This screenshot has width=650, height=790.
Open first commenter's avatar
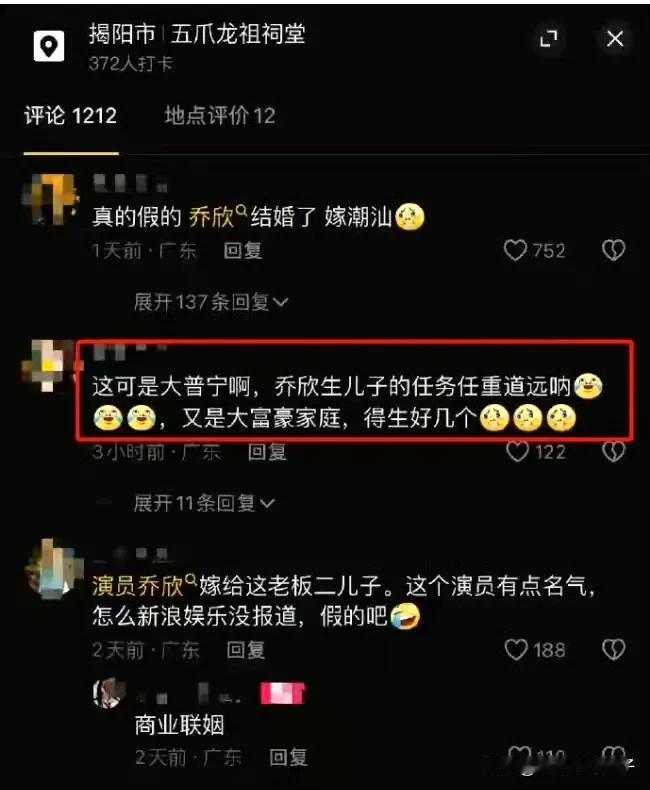pyautogui.click(x=50, y=199)
